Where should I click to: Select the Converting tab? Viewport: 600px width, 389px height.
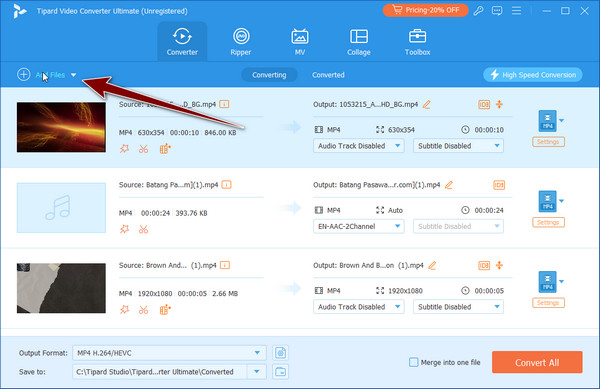(269, 75)
